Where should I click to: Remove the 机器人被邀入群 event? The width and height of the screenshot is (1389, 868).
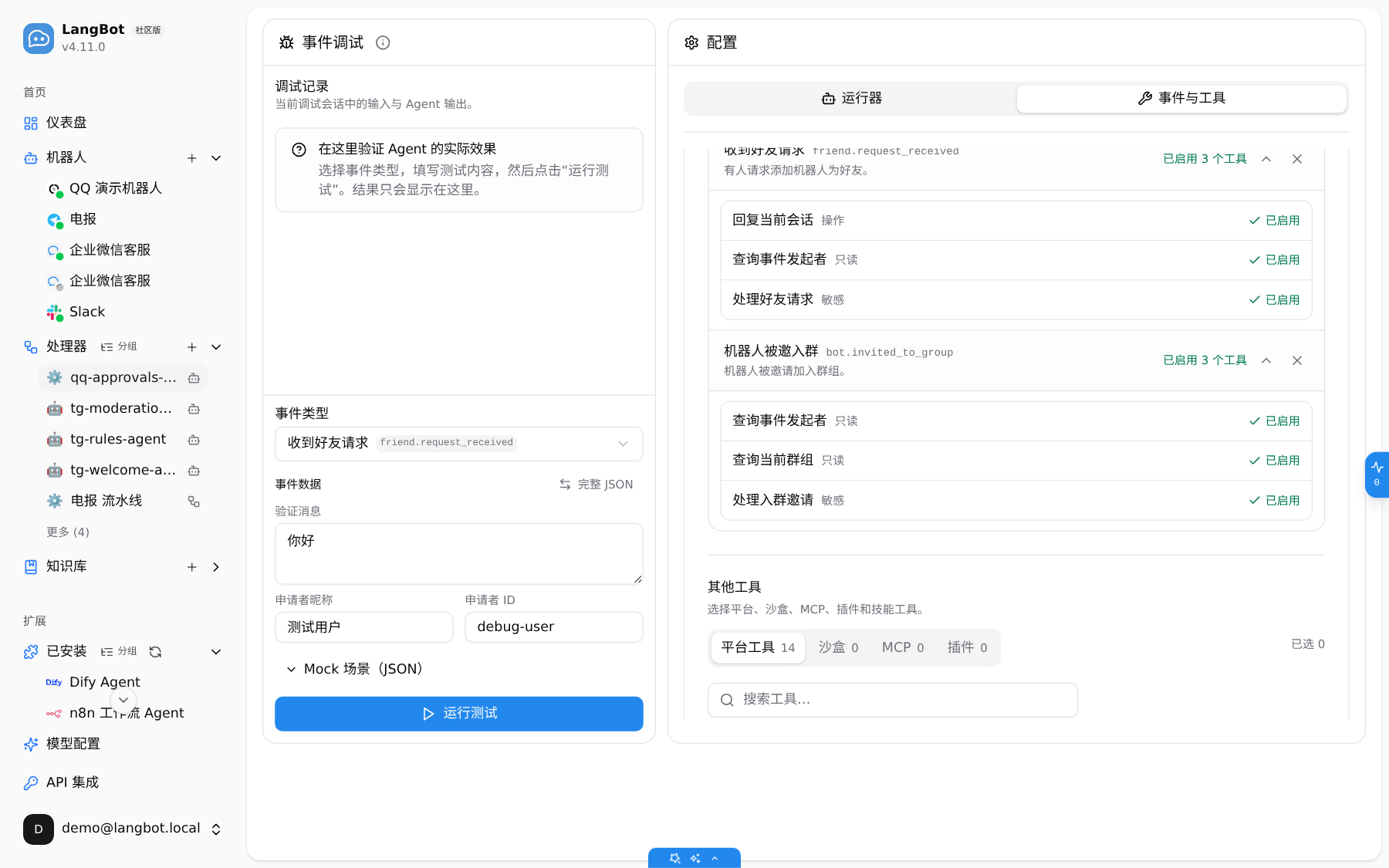[1297, 360]
